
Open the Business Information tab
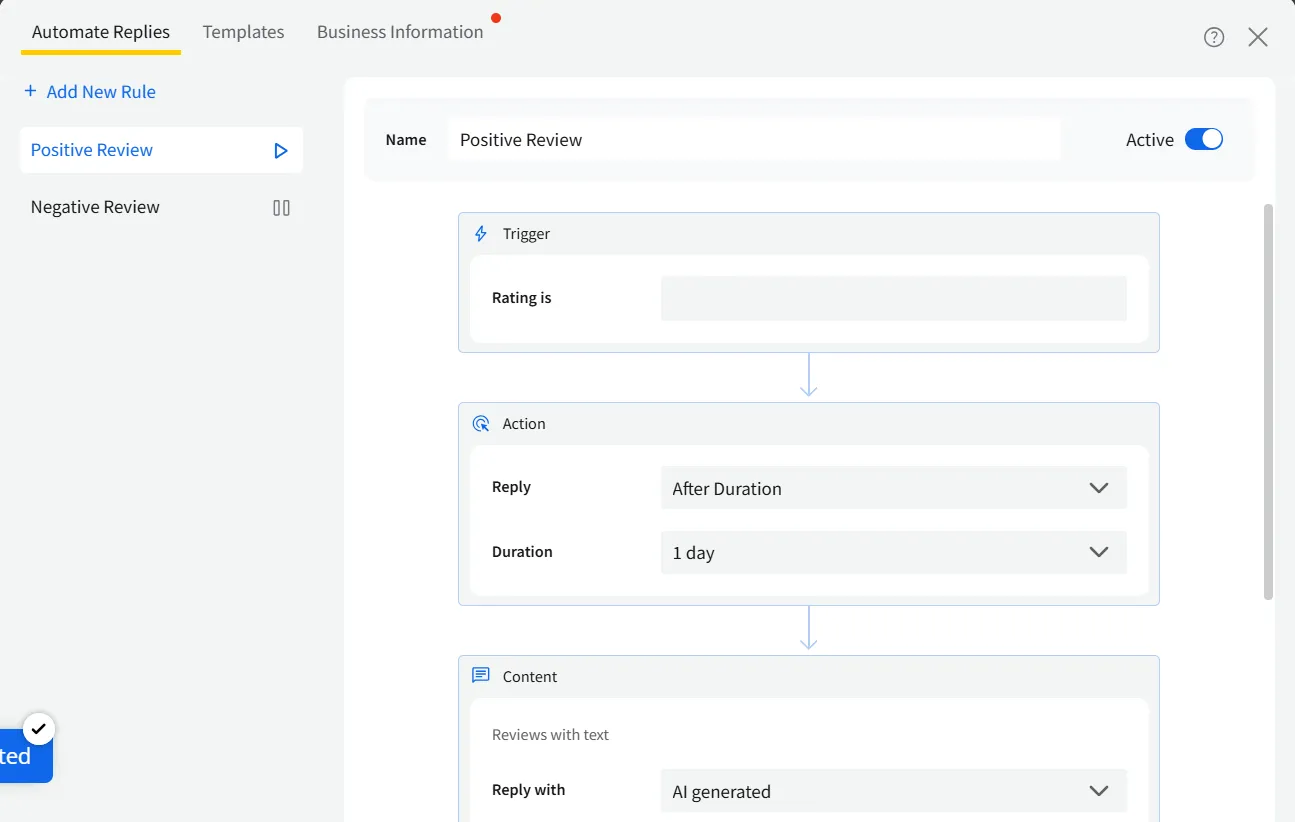click(x=400, y=32)
